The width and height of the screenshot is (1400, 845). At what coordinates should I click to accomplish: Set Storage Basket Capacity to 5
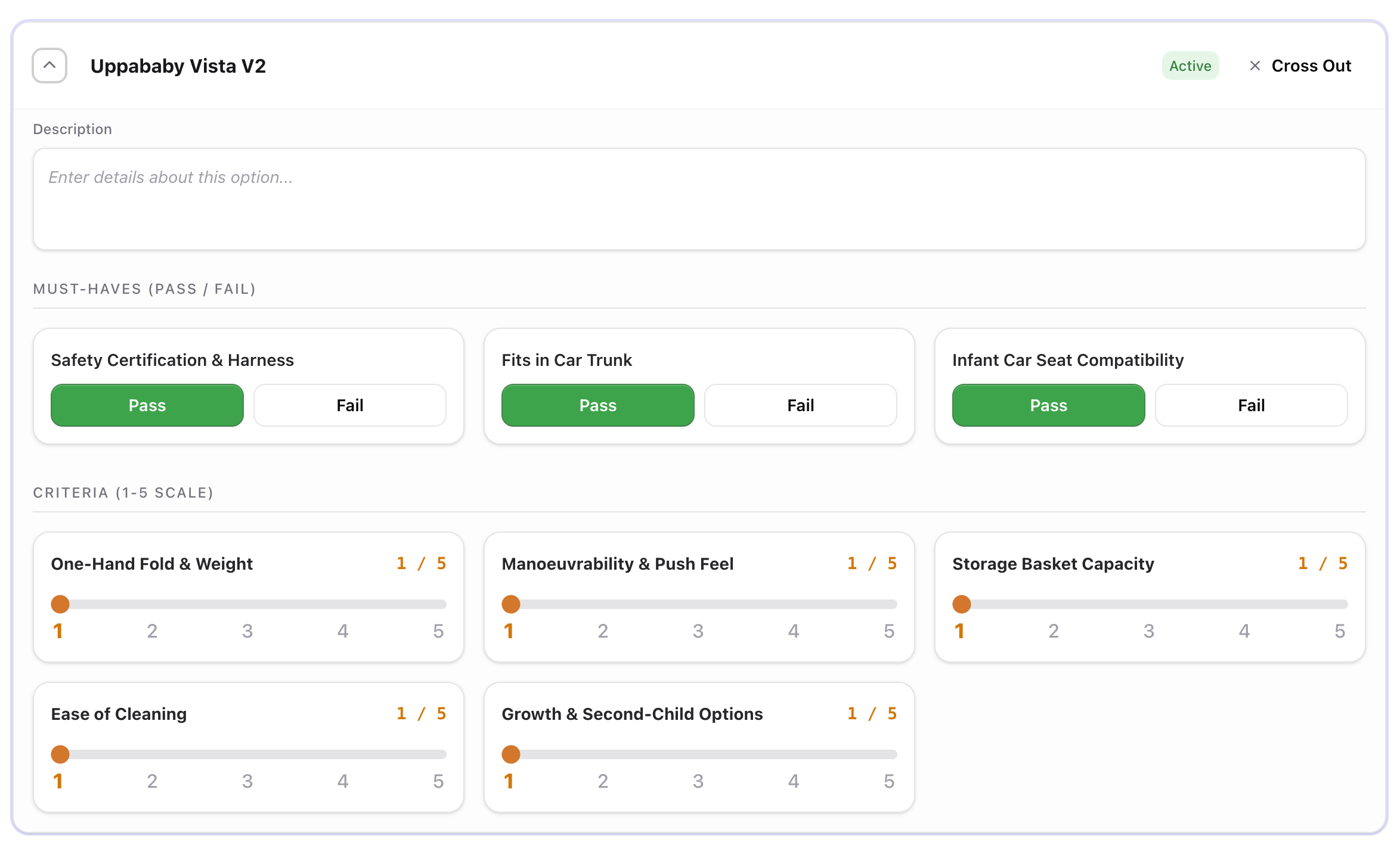click(1340, 630)
